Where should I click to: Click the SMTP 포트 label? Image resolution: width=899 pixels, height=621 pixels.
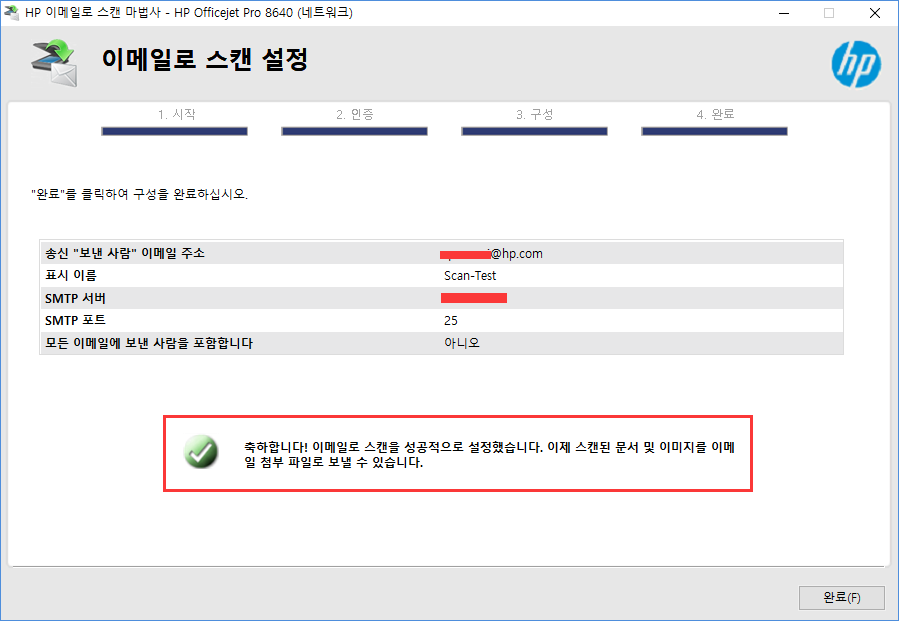click(75, 321)
